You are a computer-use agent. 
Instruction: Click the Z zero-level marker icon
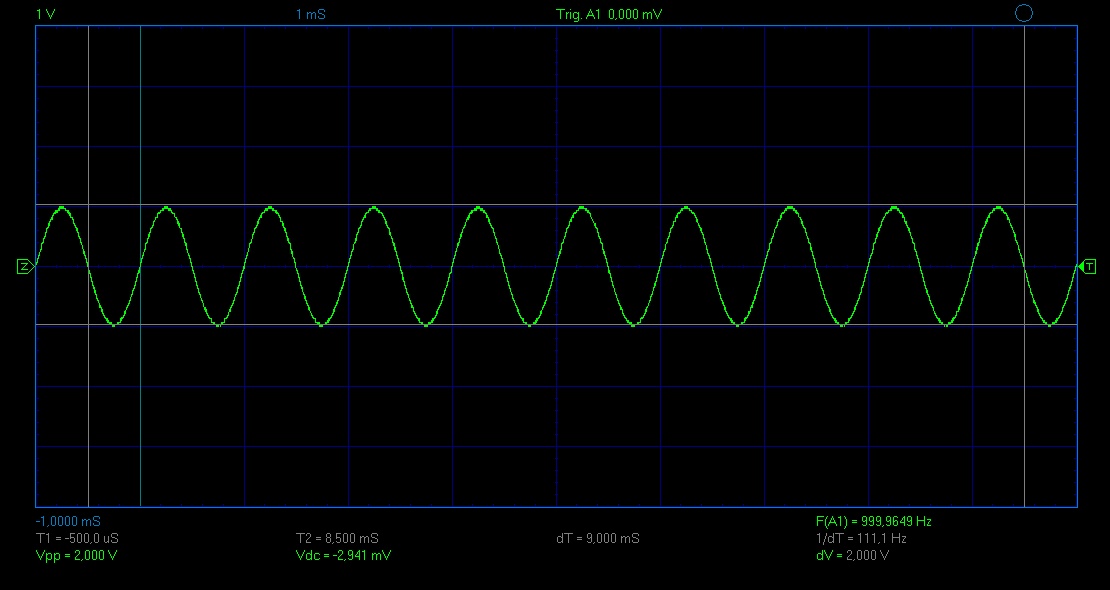pyautogui.click(x=25, y=266)
